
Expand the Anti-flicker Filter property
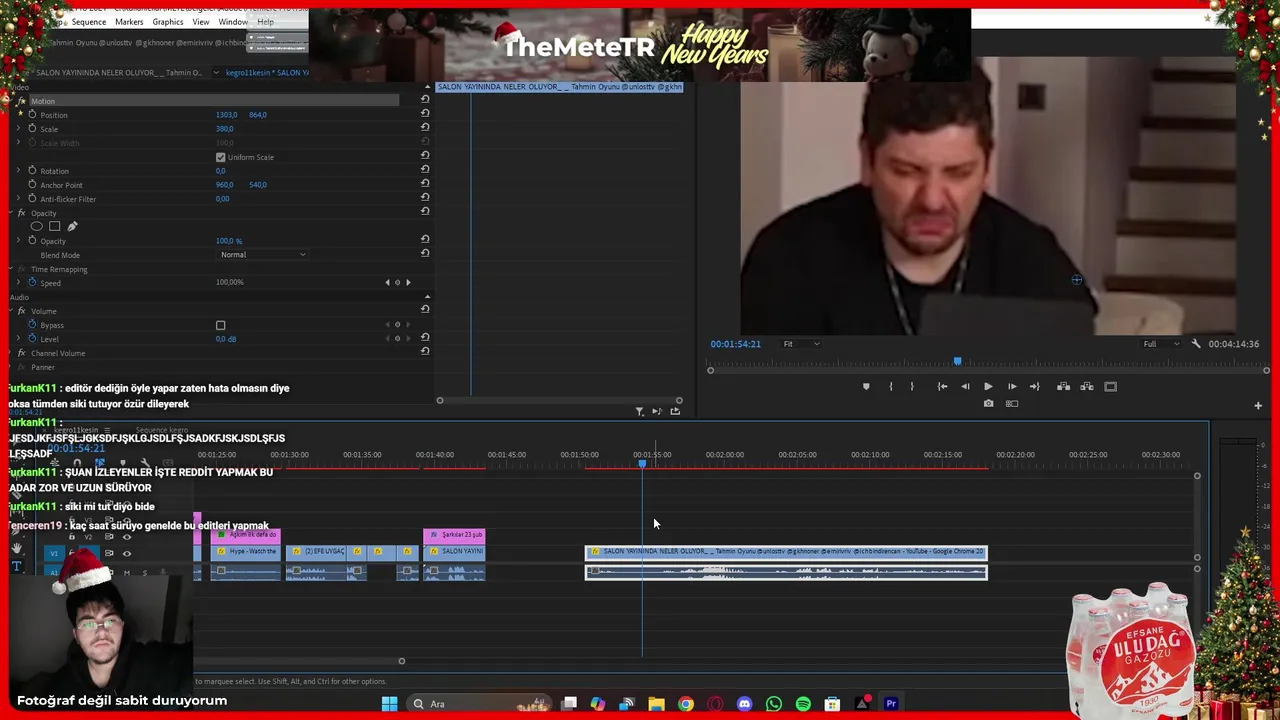[x=19, y=199]
